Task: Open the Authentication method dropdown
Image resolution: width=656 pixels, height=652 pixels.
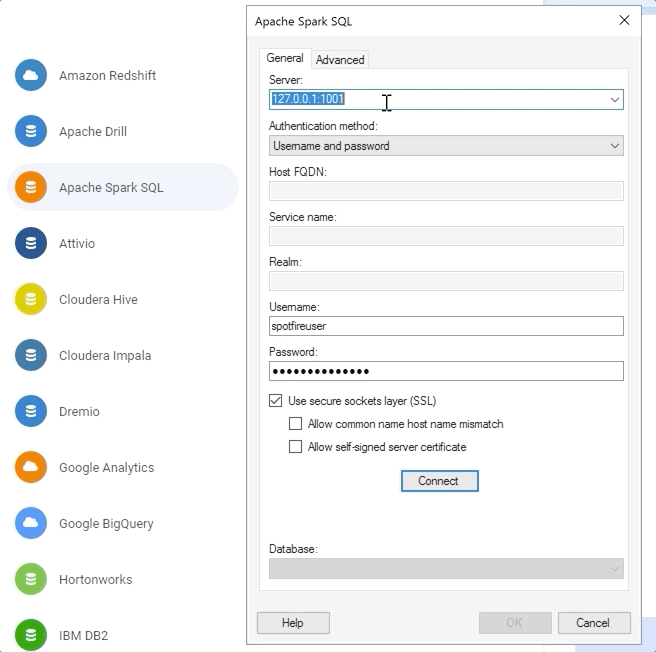Action: [446, 146]
